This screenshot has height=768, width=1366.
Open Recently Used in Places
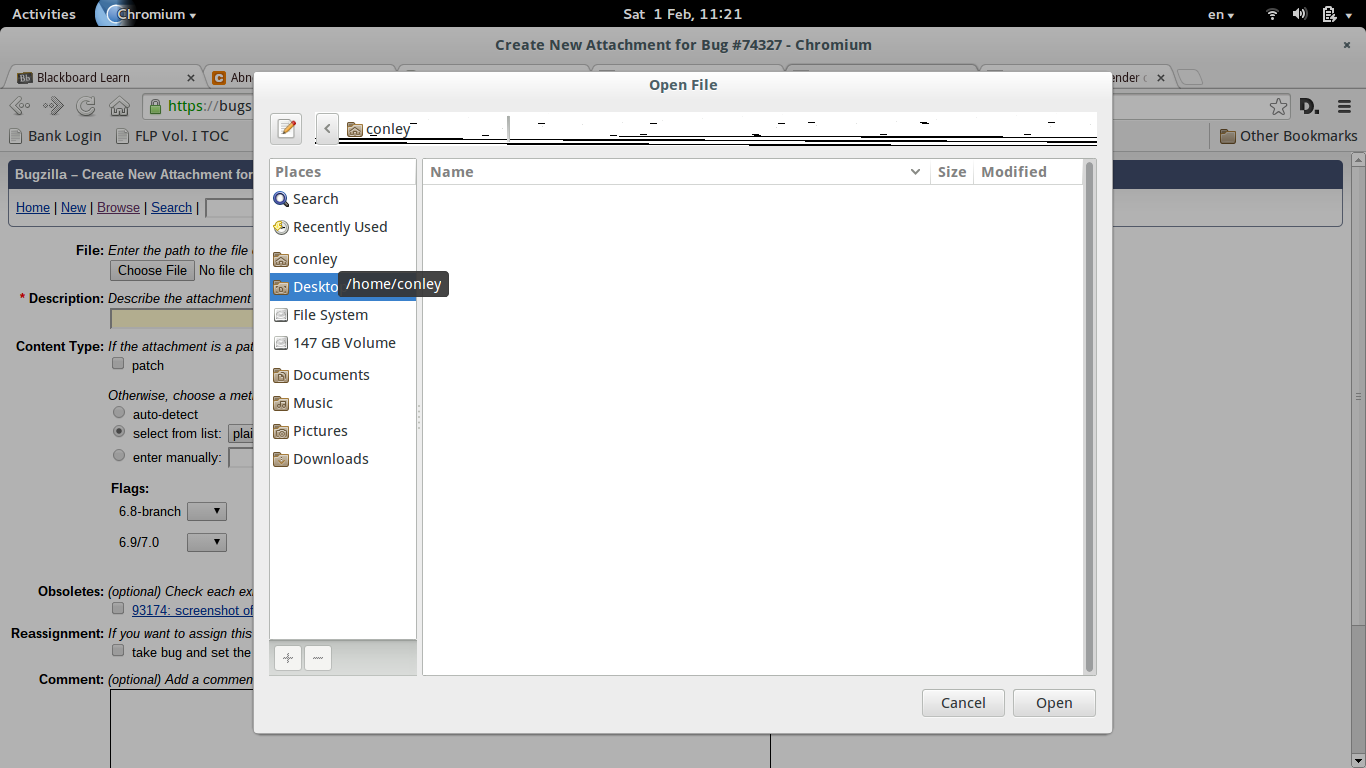pyautogui.click(x=339, y=227)
